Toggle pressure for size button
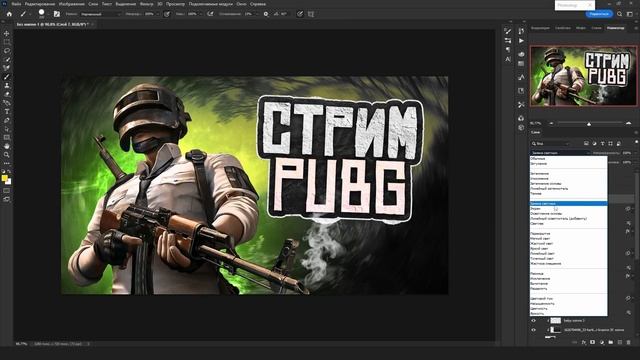Image resolution: width=640 pixels, height=360 pixels. pyautogui.click(x=300, y=14)
